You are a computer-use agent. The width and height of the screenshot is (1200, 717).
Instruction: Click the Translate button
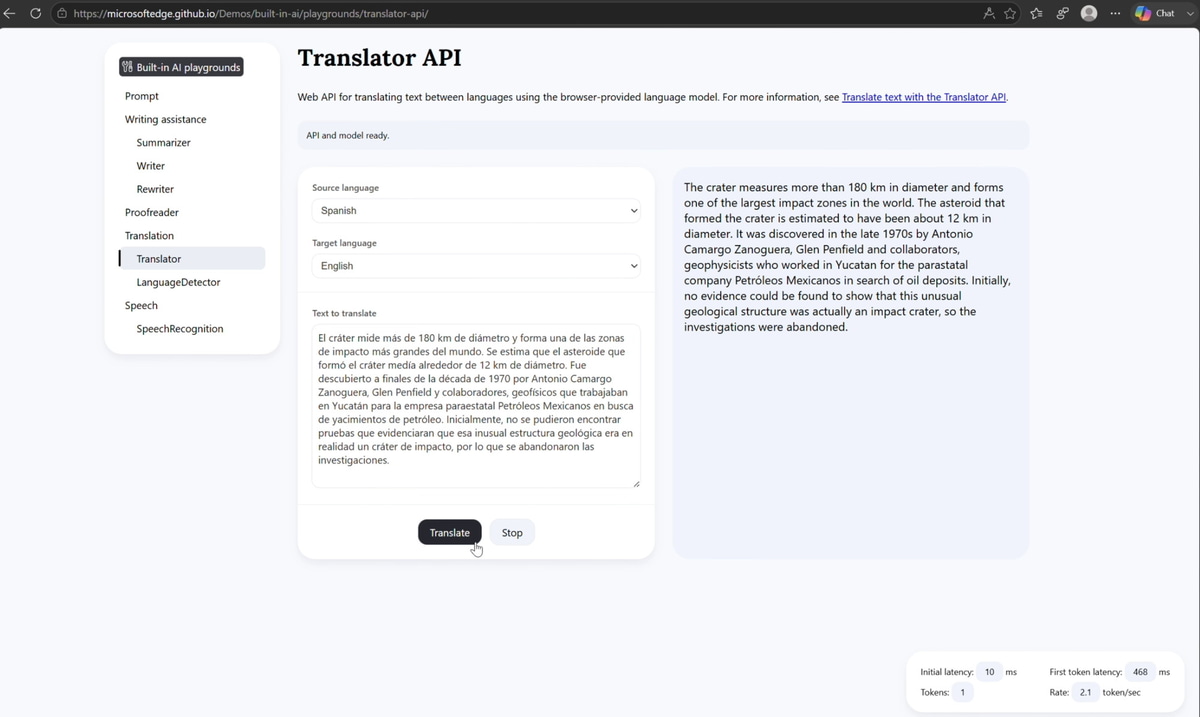[450, 533]
